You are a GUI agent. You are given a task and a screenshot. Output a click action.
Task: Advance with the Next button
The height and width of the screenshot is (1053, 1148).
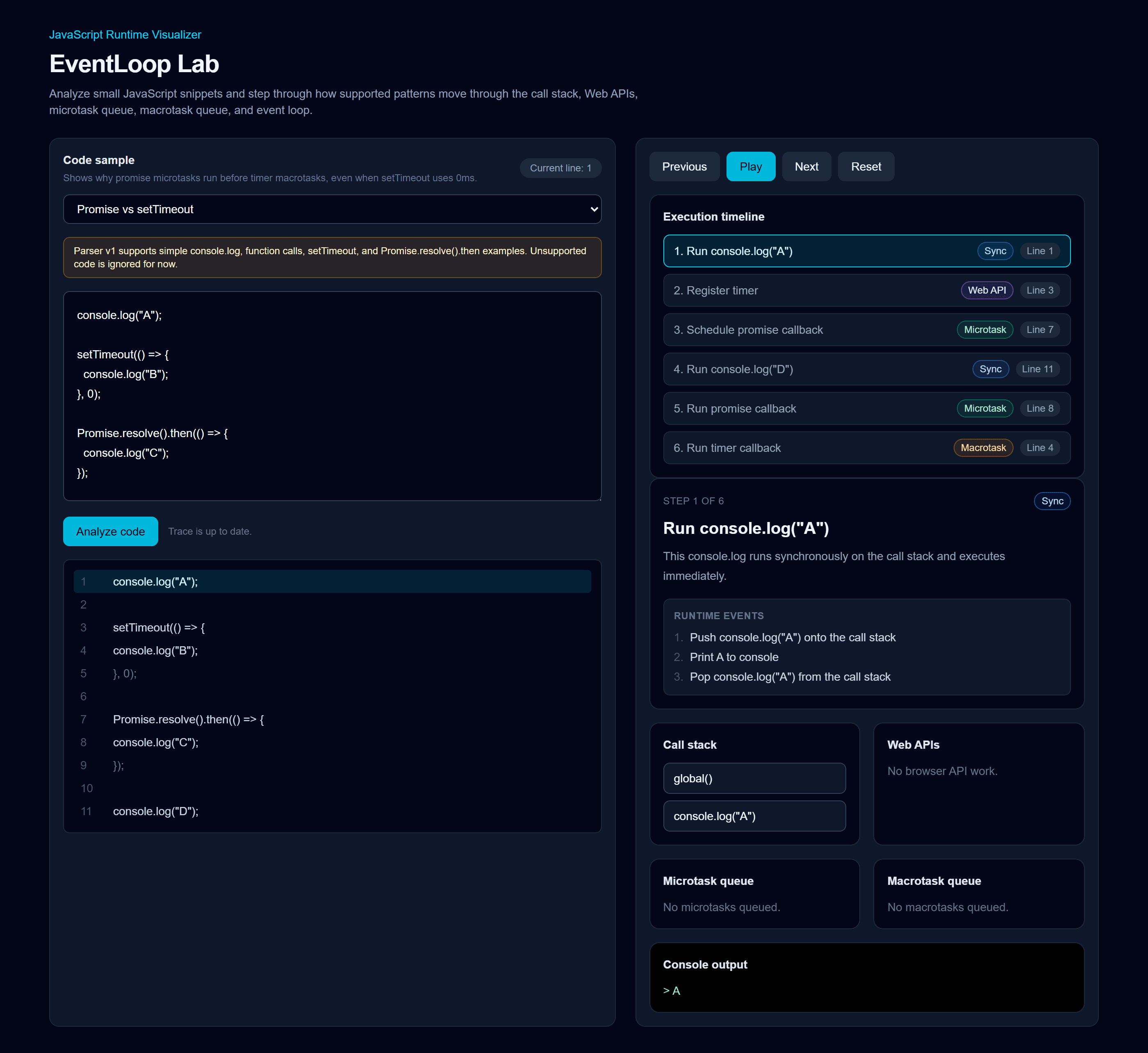[806, 166]
